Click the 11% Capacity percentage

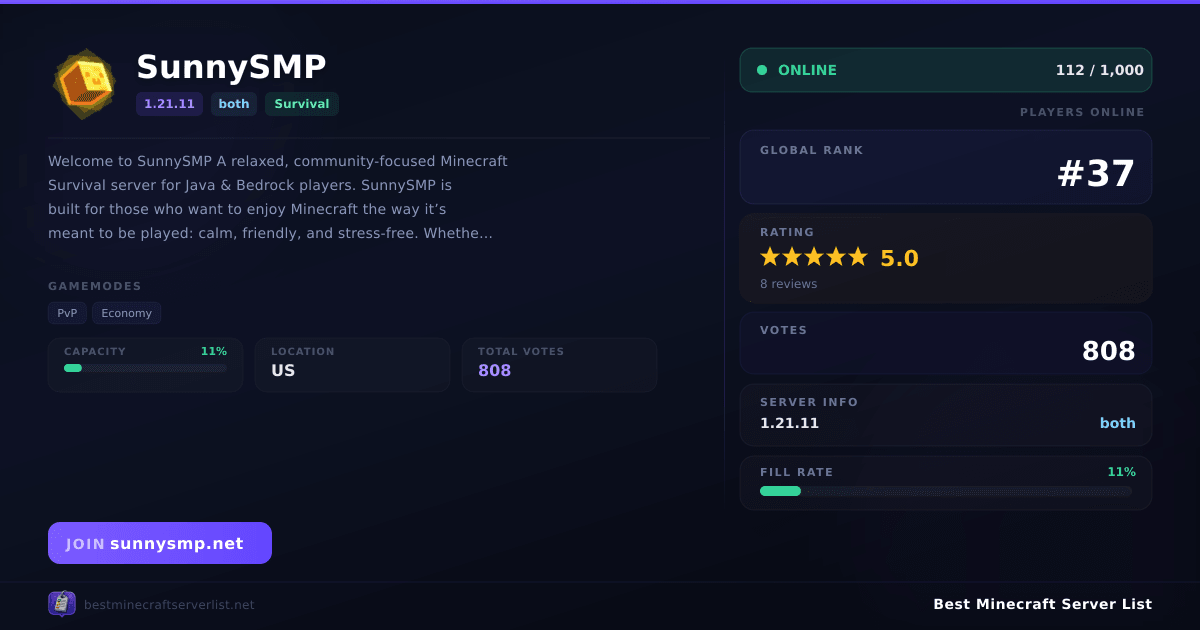tap(213, 351)
